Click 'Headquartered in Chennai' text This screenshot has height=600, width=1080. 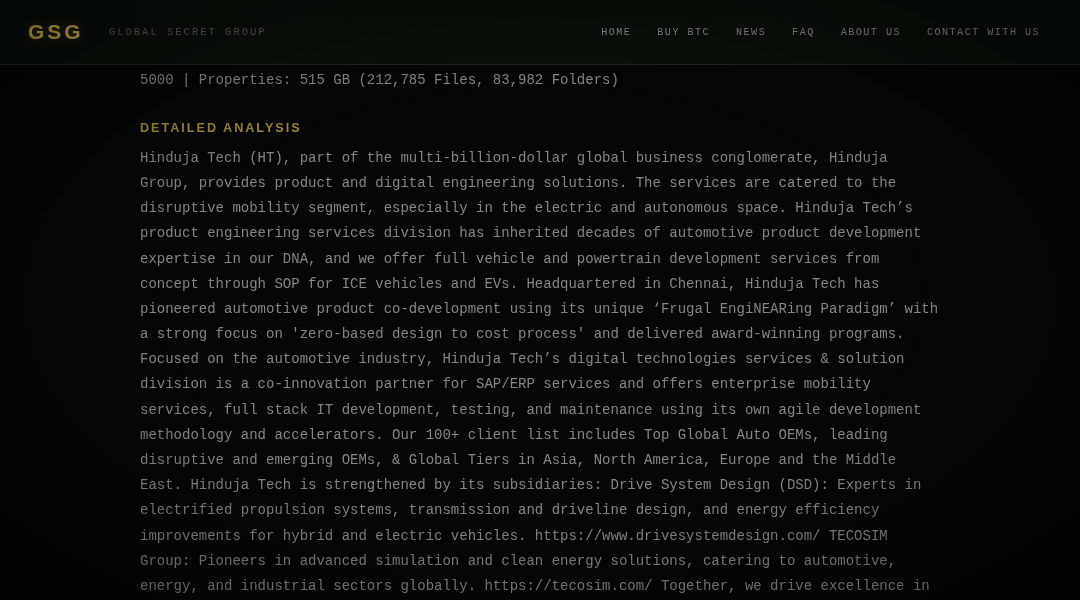click(x=627, y=284)
